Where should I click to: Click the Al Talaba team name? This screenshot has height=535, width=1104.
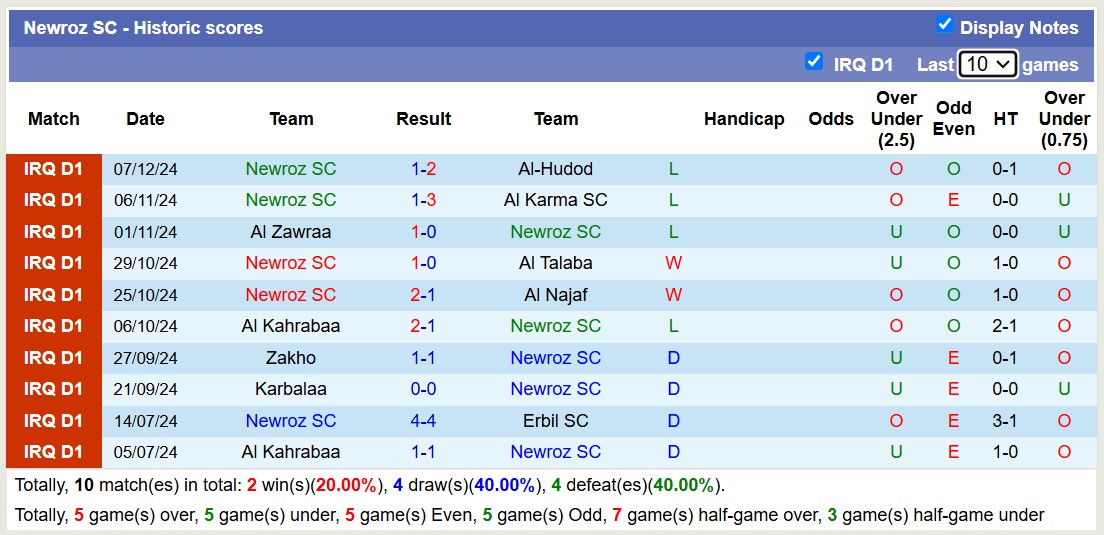555,263
